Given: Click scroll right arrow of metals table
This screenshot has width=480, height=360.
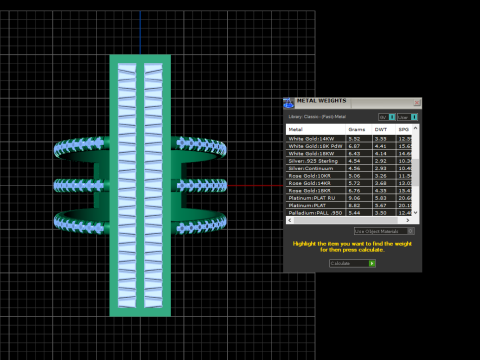Looking at the screenshot, I should pyautogui.click(x=407, y=220).
